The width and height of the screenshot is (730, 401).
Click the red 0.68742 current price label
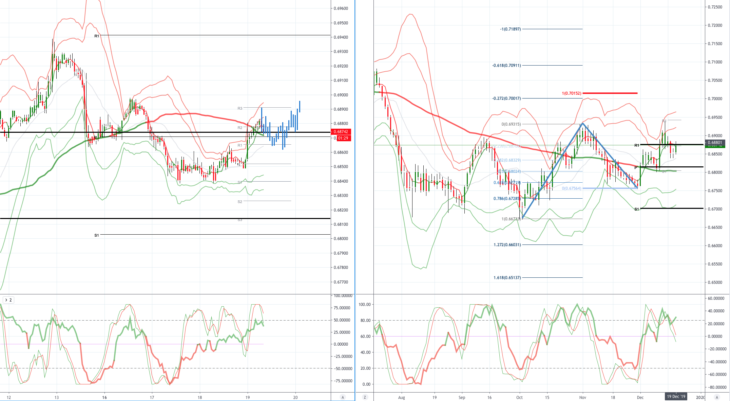(341, 132)
